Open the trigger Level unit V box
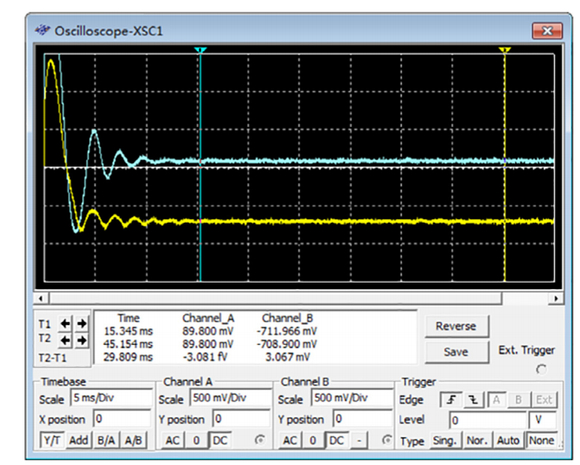Image resolution: width=580 pixels, height=465 pixels. coord(543,420)
